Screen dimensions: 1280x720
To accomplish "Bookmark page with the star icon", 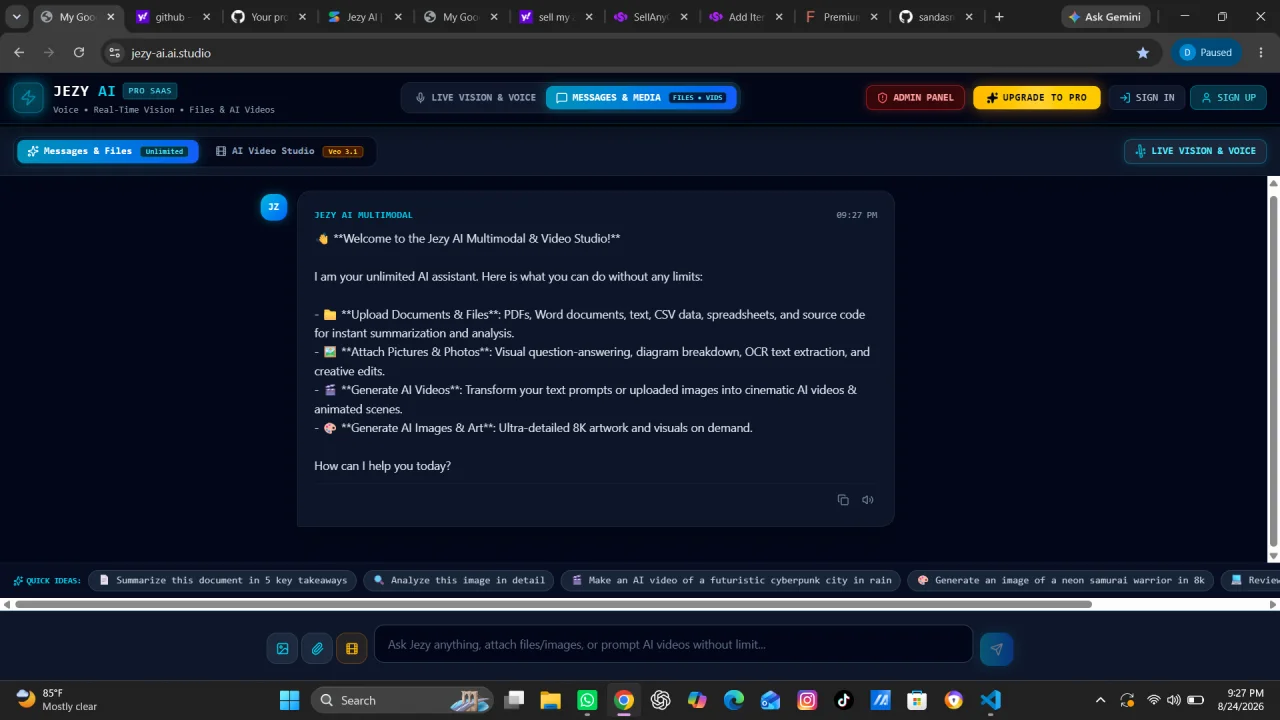I will click(x=1143, y=53).
